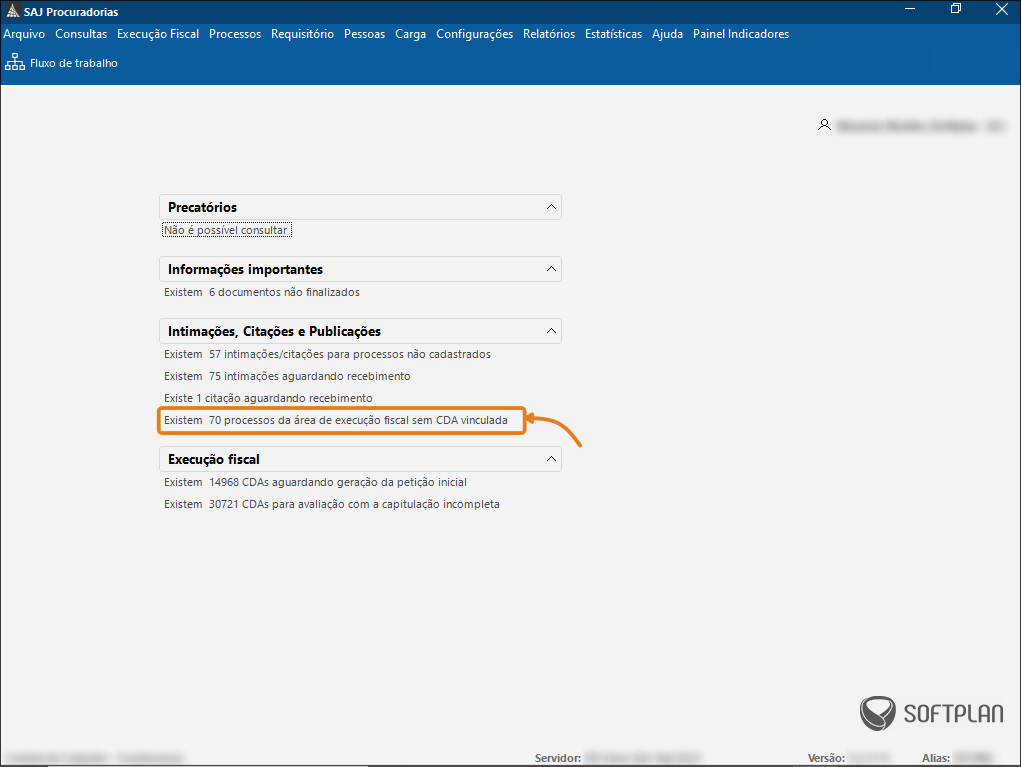The height and width of the screenshot is (767, 1021).
Task: Click the Fluxo de trabalho icon
Action: coord(15,63)
